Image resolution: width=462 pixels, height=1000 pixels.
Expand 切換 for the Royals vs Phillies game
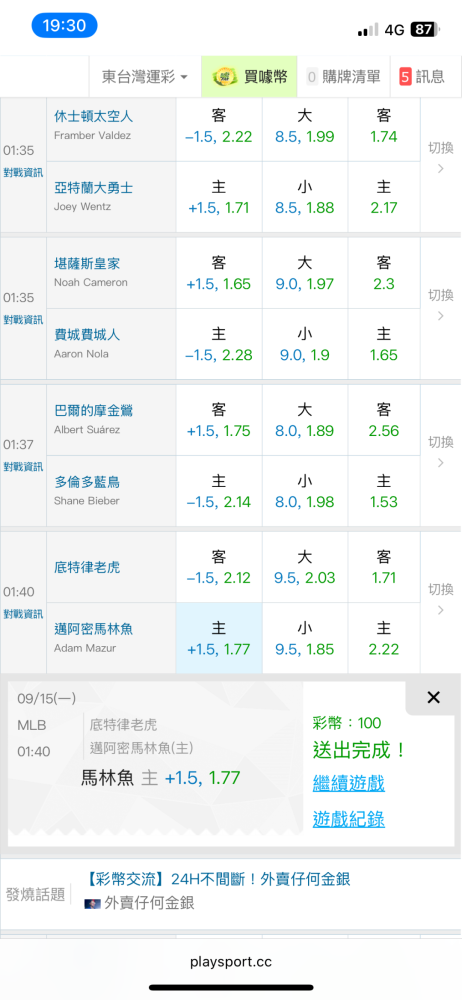pos(440,304)
